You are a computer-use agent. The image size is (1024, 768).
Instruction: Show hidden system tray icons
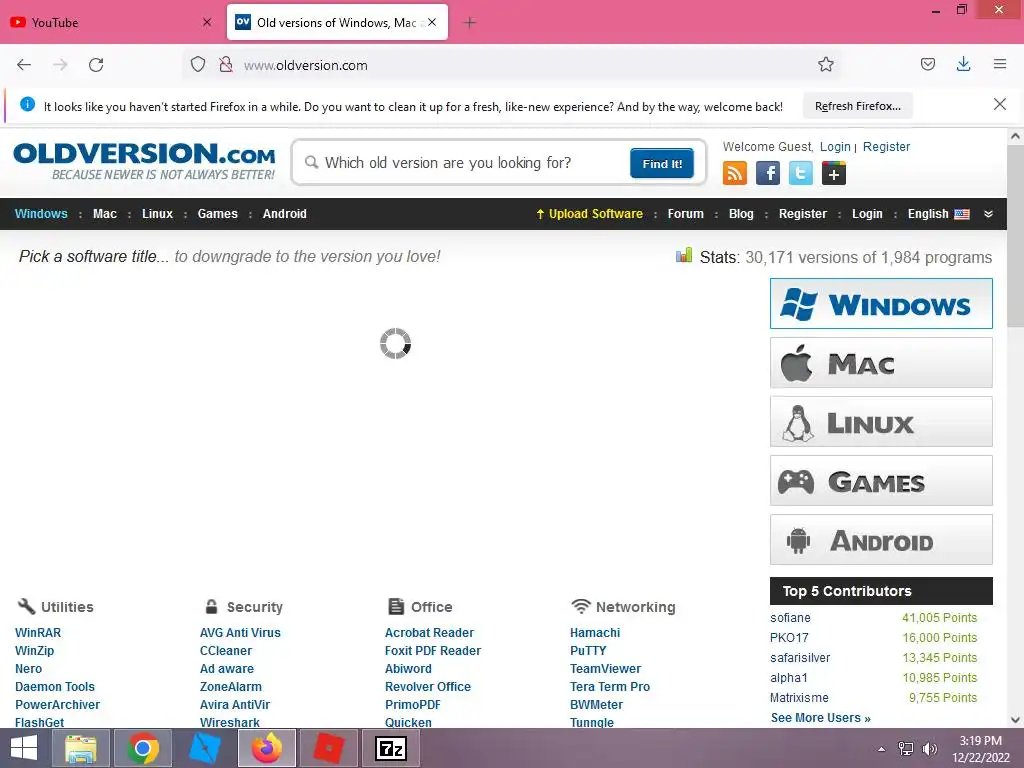(x=881, y=749)
